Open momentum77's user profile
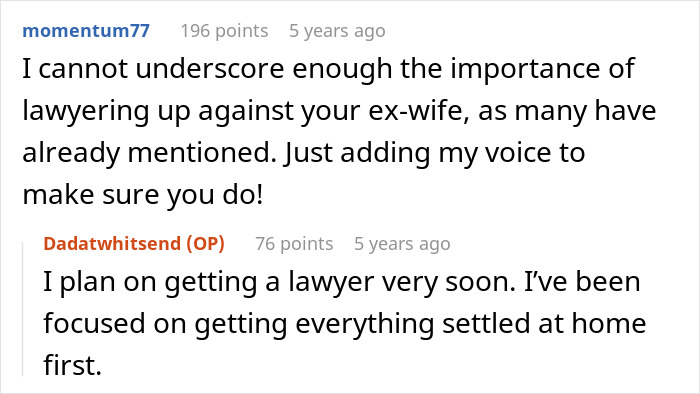 point(86,31)
